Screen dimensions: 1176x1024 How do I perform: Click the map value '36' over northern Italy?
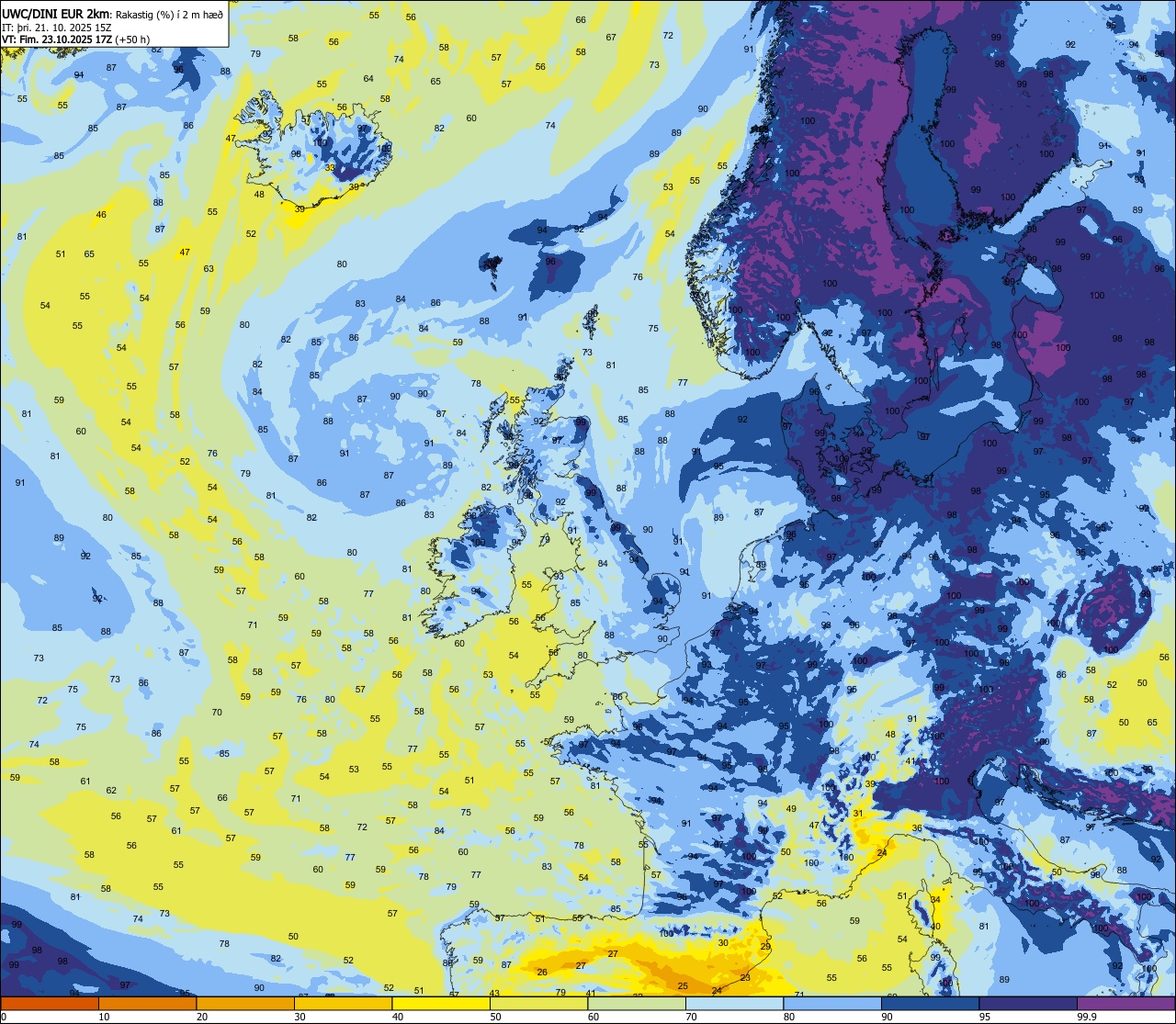point(917,828)
